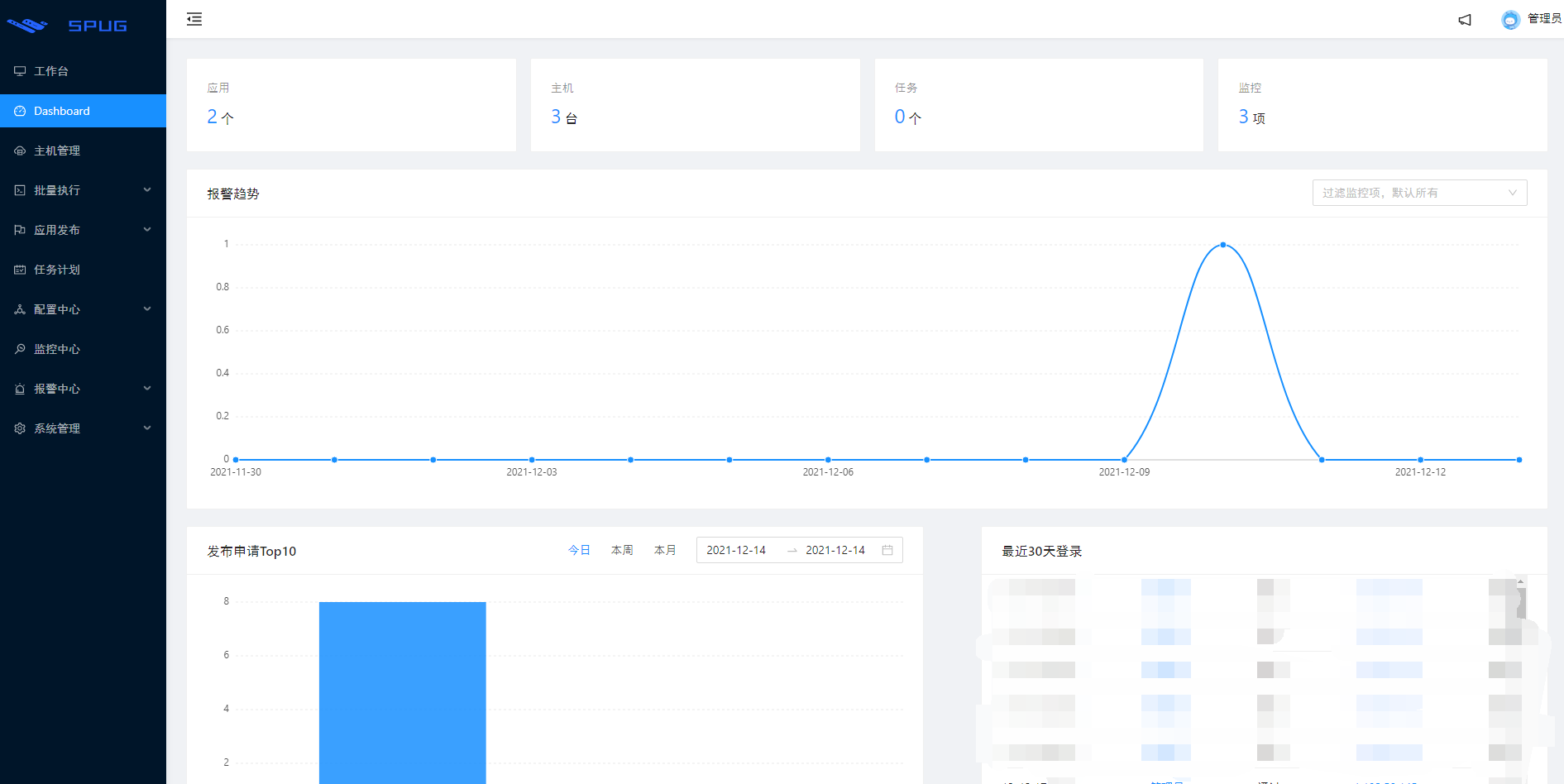Expand the 批量执行 submenu chevron
The image size is (1564, 784).
[147, 190]
